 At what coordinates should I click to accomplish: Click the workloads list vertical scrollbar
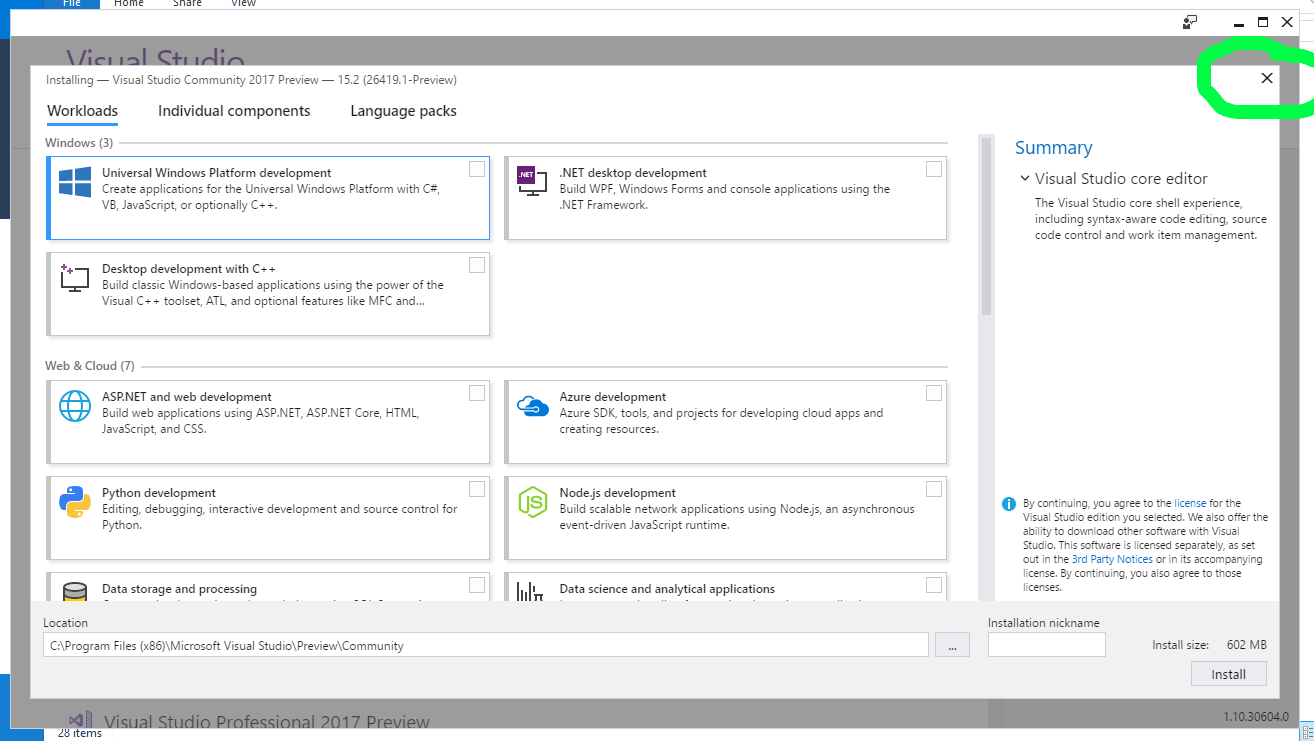pos(986,226)
